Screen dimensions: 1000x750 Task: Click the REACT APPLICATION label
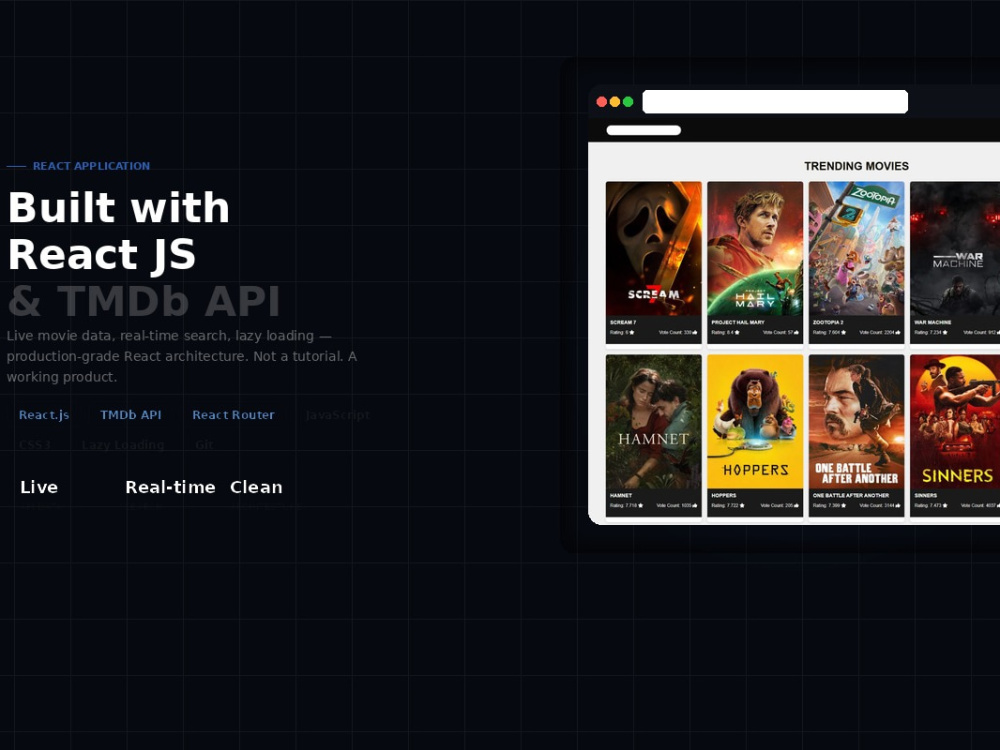(91, 166)
